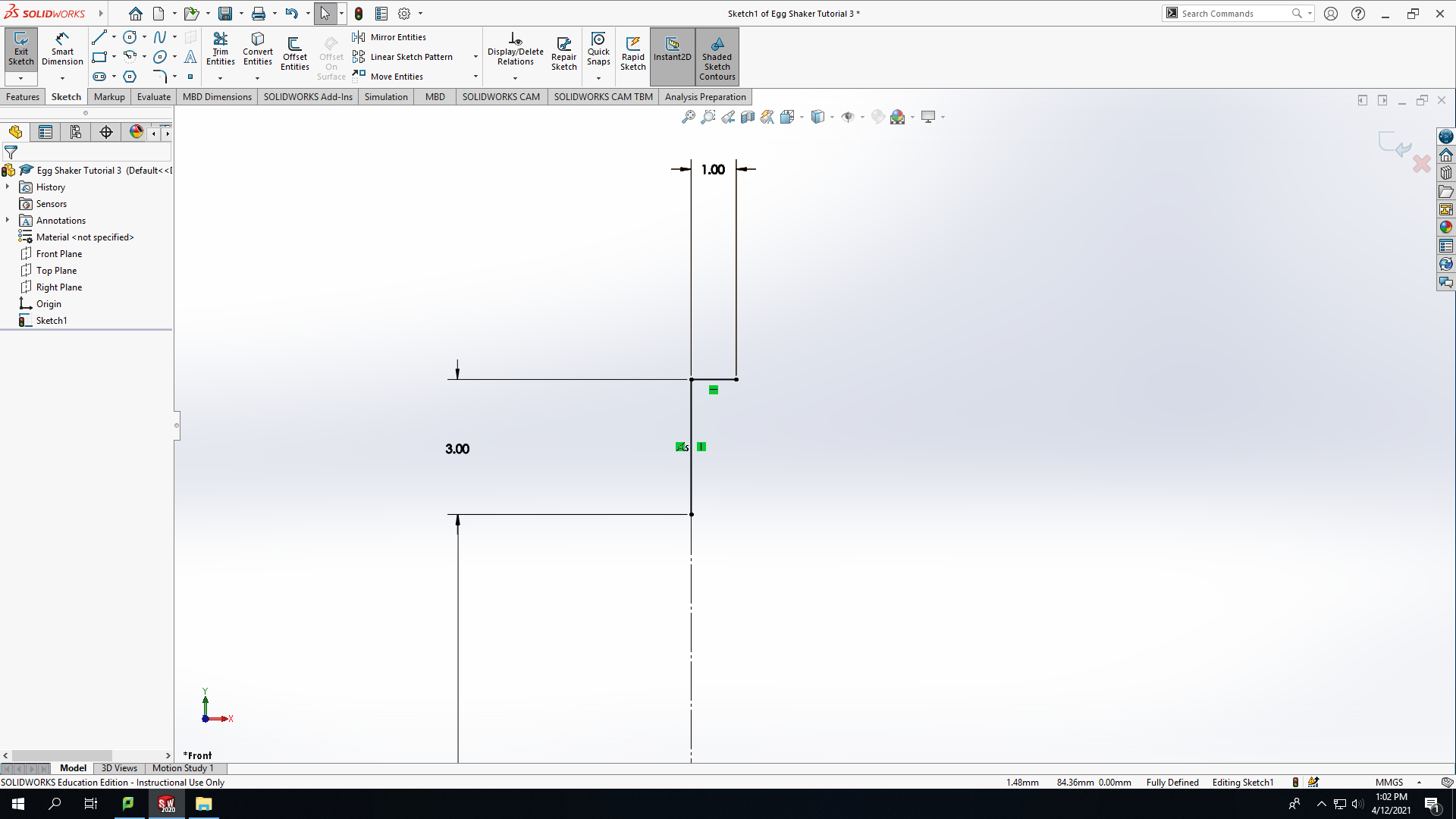
Task: Select Material <not specified> in the tree
Action: (85, 237)
